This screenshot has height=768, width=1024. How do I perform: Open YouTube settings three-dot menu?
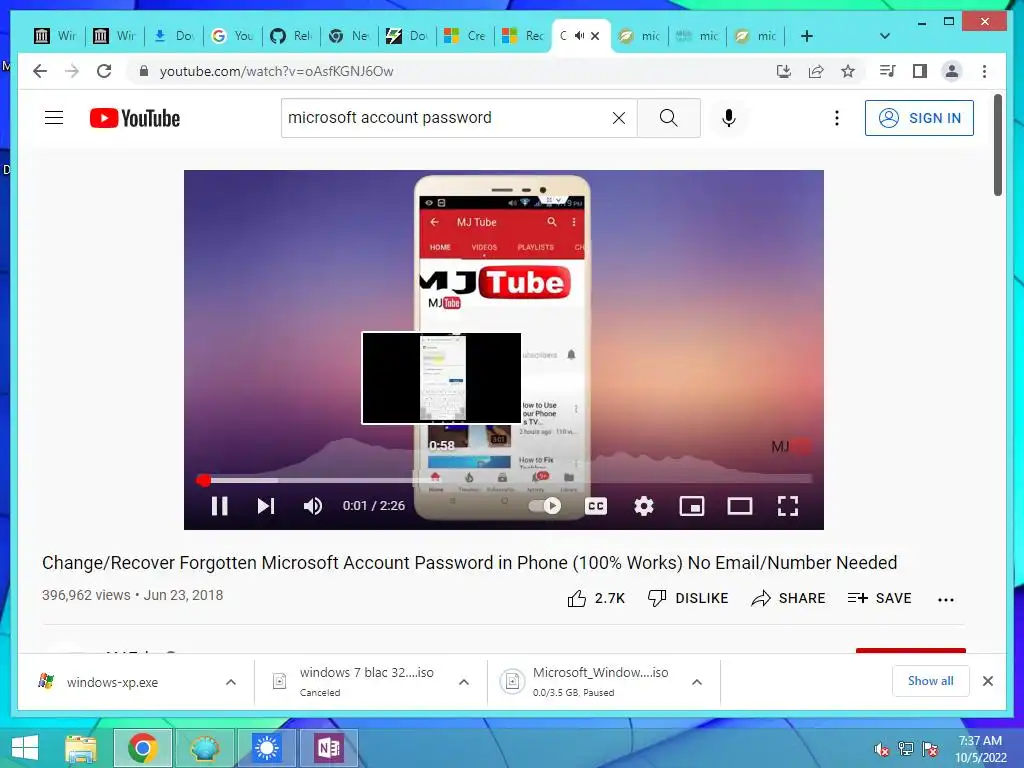coord(837,118)
